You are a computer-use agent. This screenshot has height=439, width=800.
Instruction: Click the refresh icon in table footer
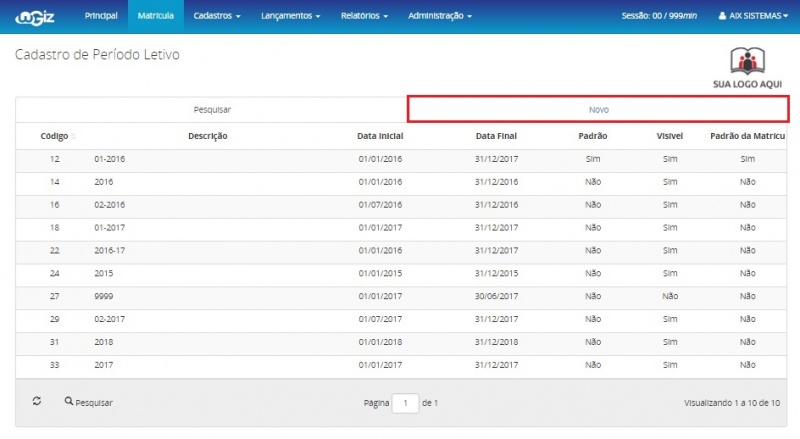(37, 401)
